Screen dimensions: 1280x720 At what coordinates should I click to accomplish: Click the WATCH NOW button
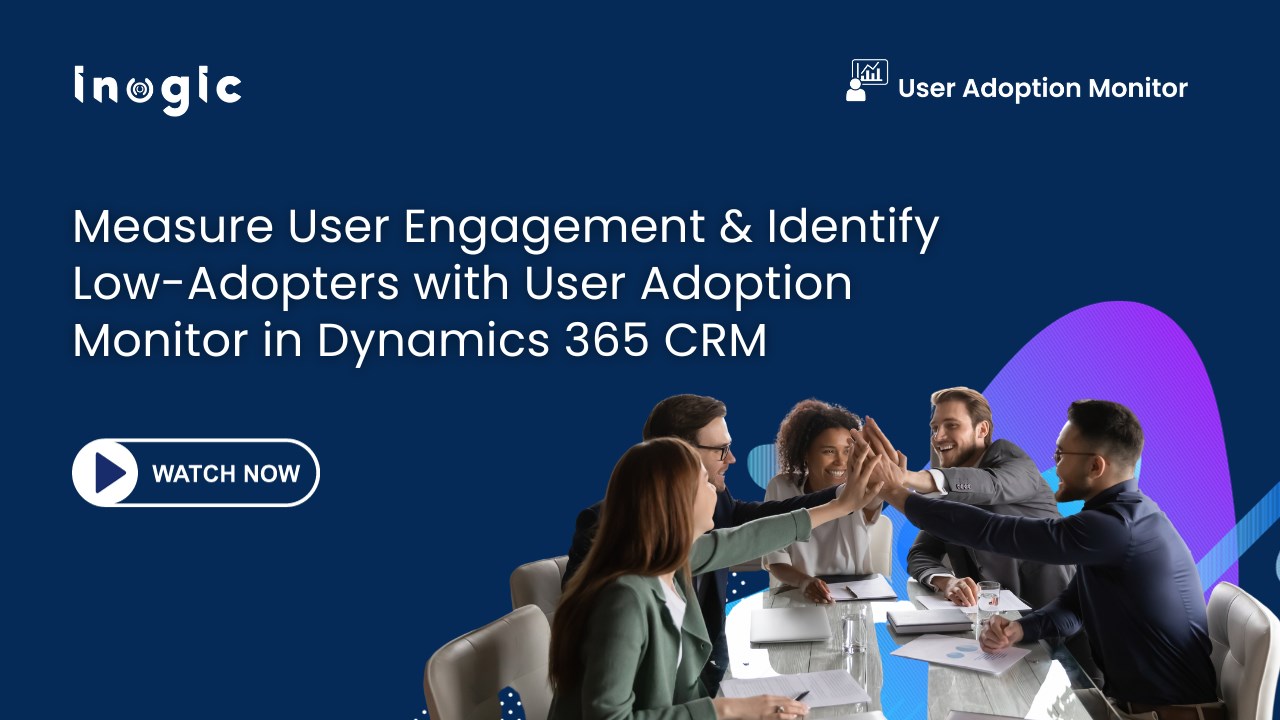click(196, 473)
